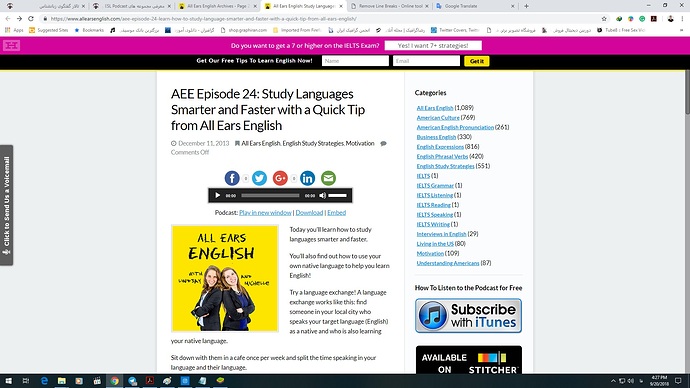Viewport: 690px width, 388px height.
Task: Bookmark this page with star icon
Action: 604,18
